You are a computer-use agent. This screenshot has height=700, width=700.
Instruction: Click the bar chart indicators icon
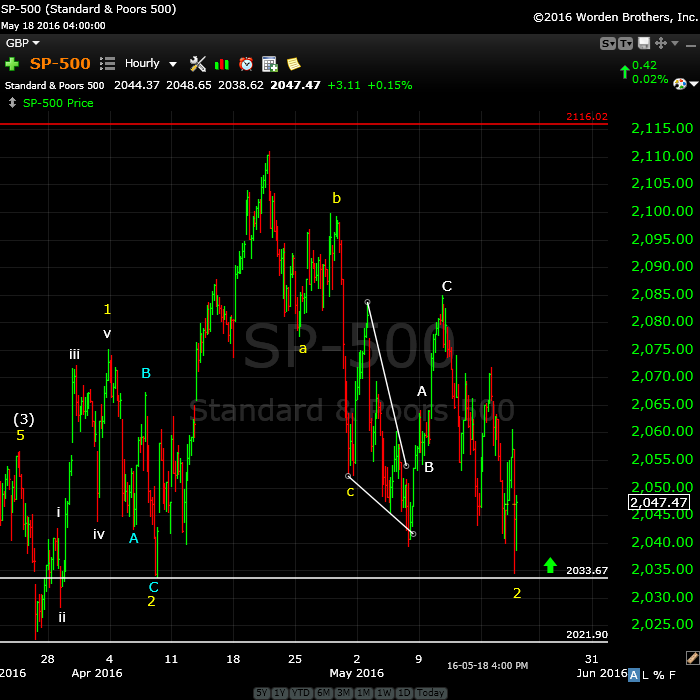pos(221,64)
